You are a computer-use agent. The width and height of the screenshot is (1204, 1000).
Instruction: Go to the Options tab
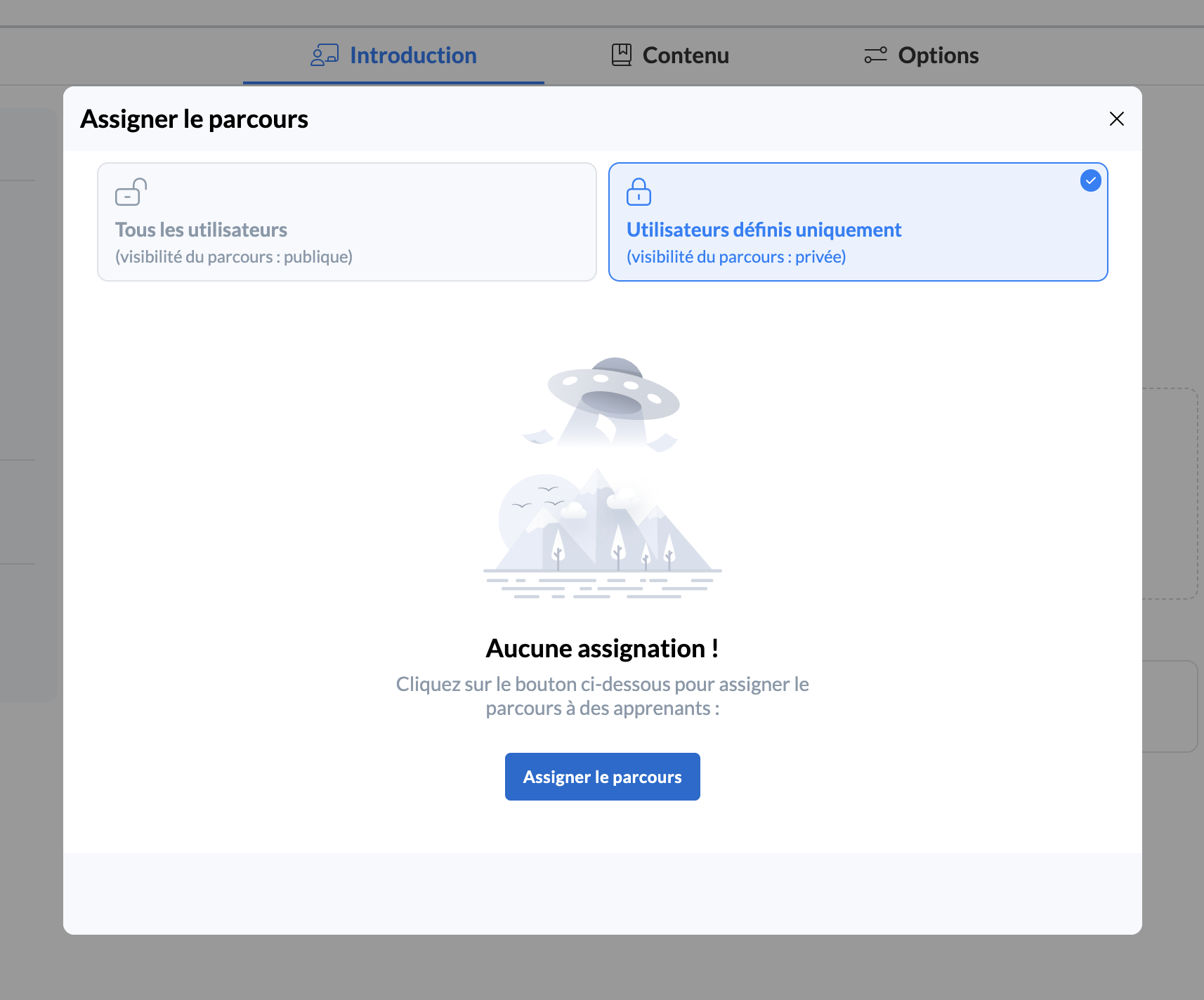[938, 55]
